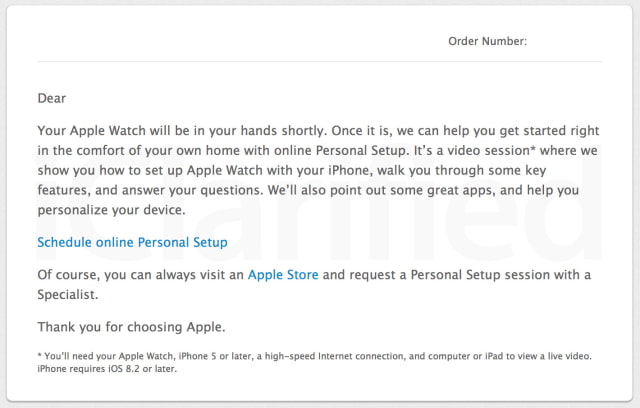Click the Thank you for choosing Apple line

point(131,327)
